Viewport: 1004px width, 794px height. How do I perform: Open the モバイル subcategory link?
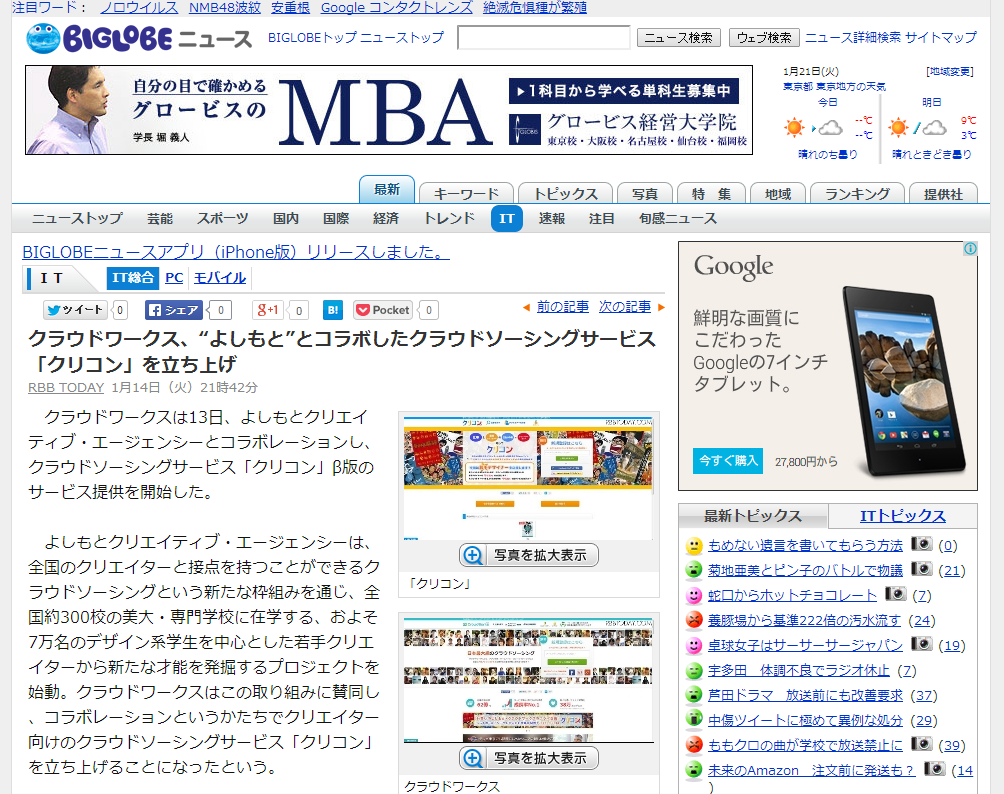(x=220, y=277)
